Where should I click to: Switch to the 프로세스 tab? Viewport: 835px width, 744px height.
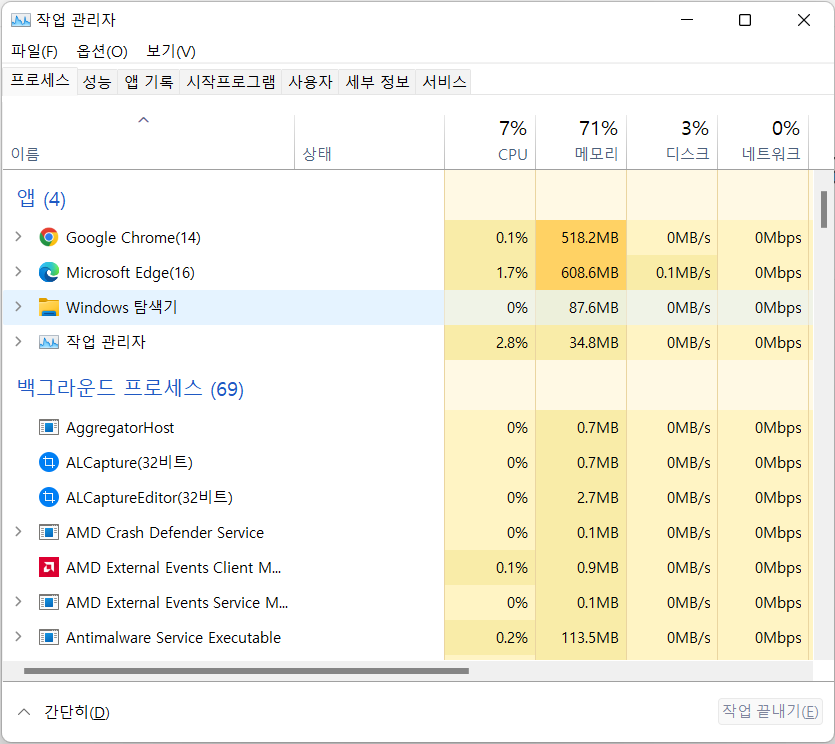click(40, 80)
